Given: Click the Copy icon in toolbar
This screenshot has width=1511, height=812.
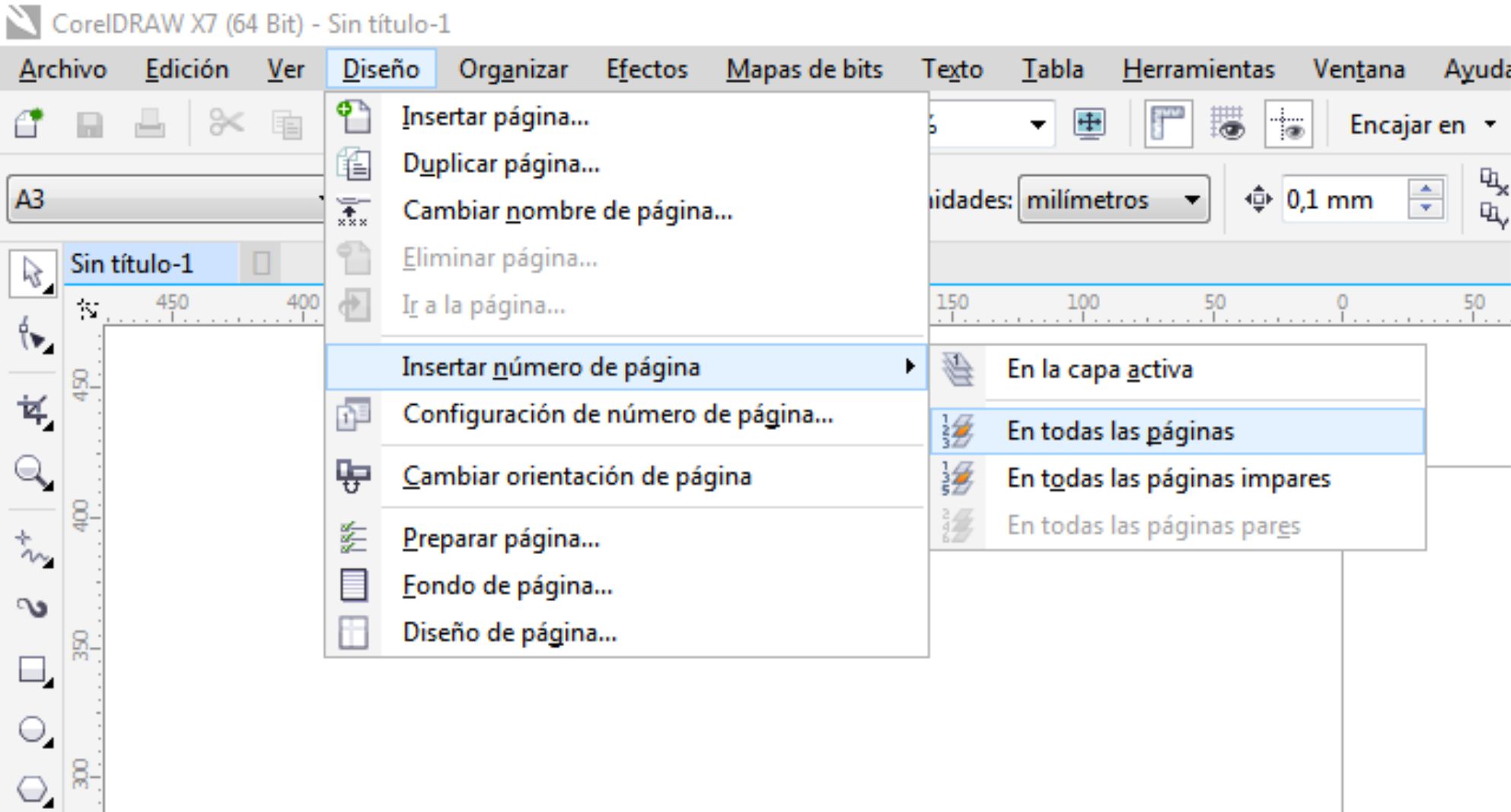Looking at the screenshot, I should coord(287,124).
